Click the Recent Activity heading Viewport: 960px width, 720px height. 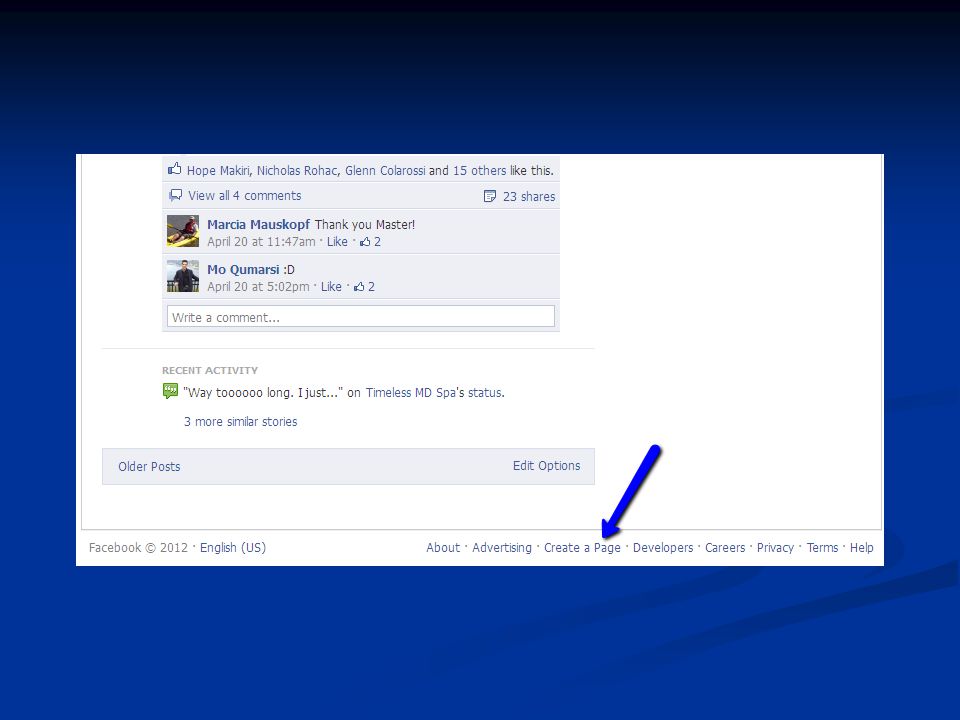[210, 370]
